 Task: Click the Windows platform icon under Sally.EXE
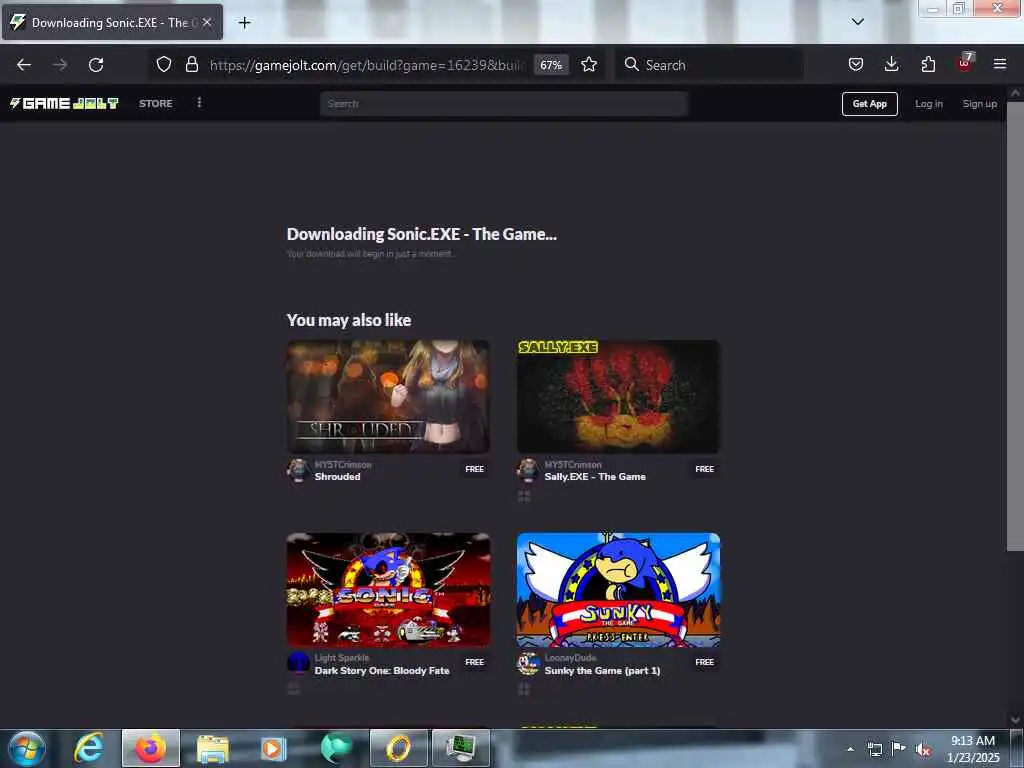(x=524, y=496)
